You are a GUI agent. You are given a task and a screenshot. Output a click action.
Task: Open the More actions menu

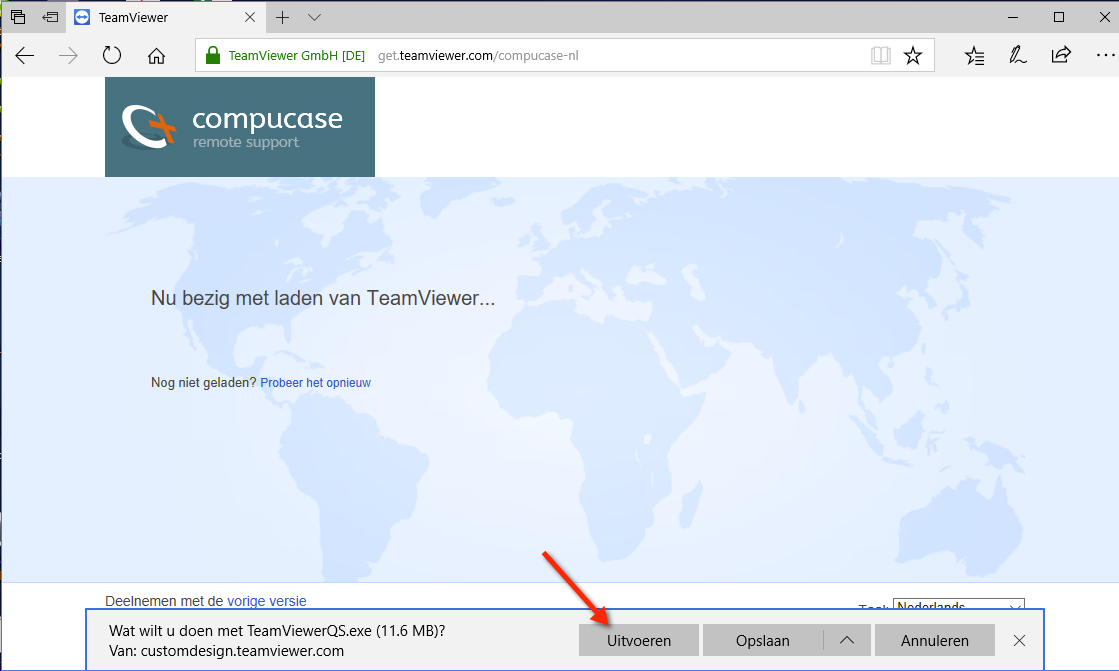(x=1104, y=56)
